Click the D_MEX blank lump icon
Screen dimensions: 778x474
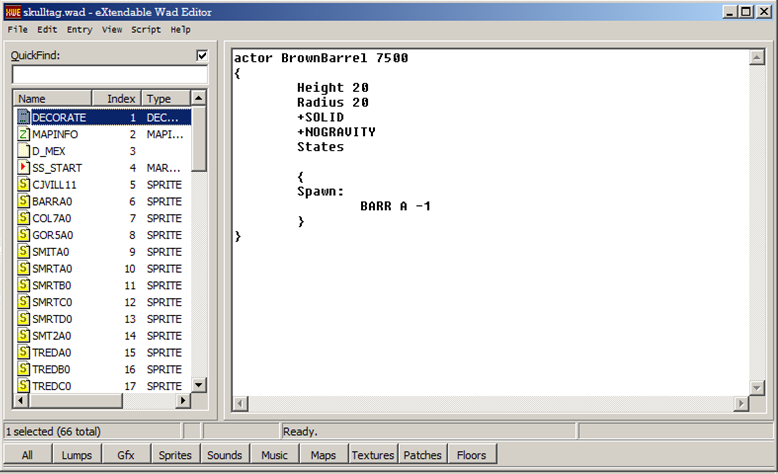[23, 151]
